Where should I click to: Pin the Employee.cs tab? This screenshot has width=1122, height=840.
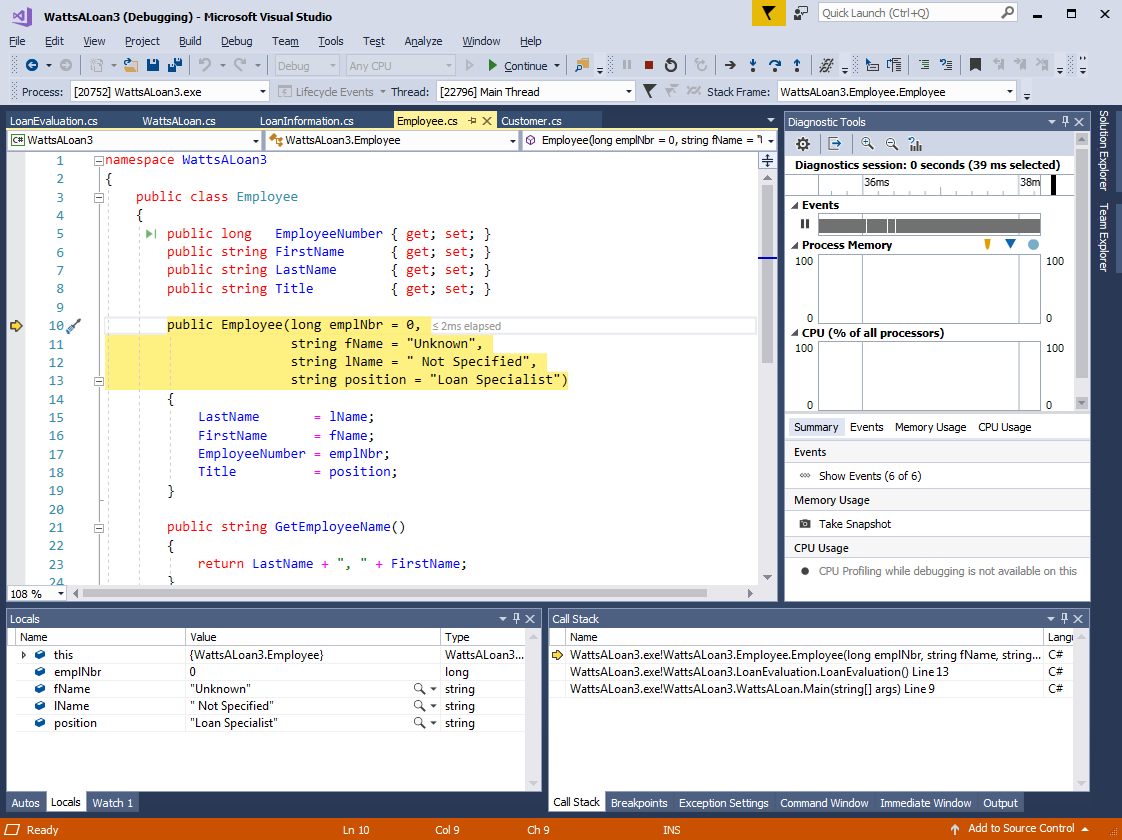click(472, 121)
